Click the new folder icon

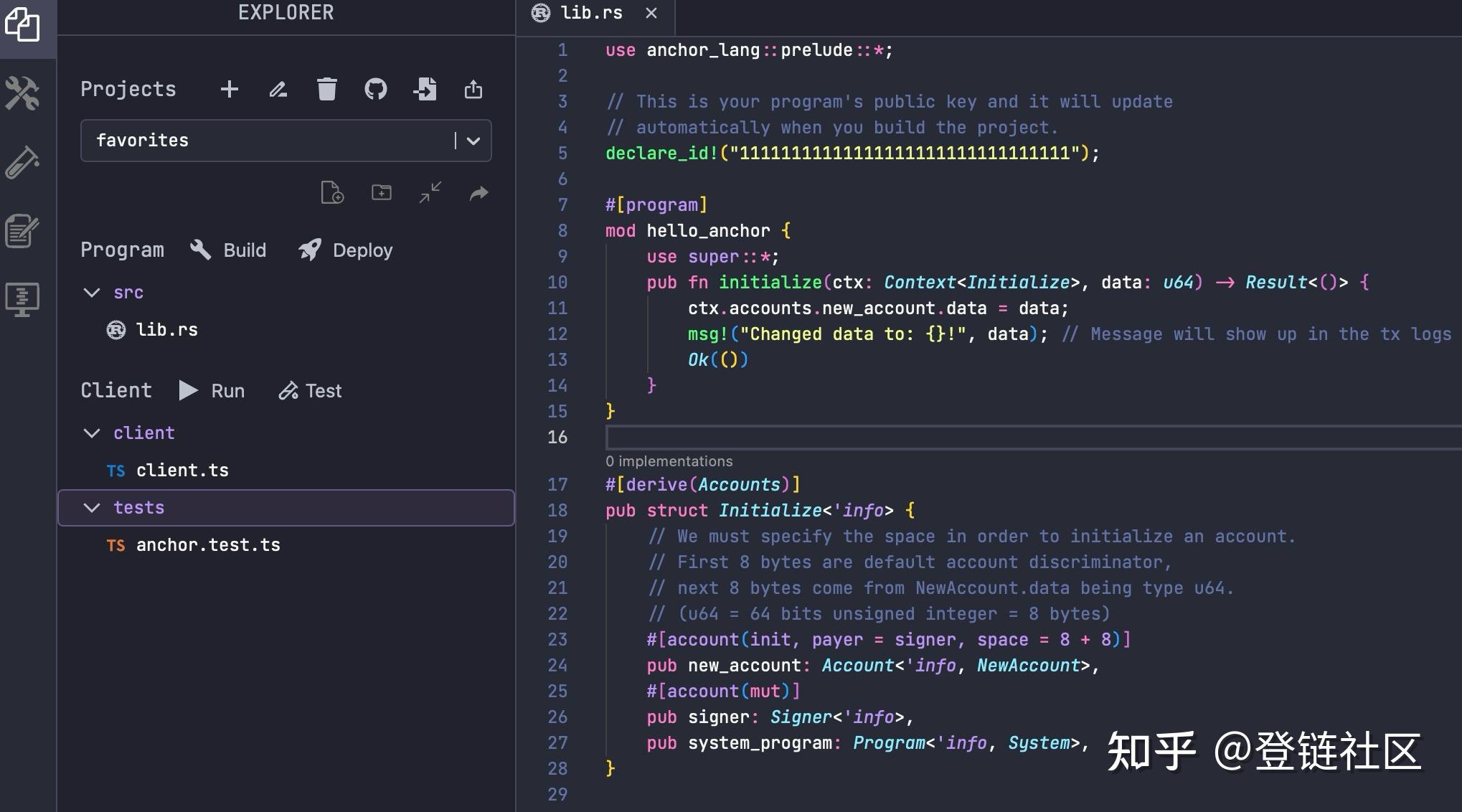pos(382,192)
